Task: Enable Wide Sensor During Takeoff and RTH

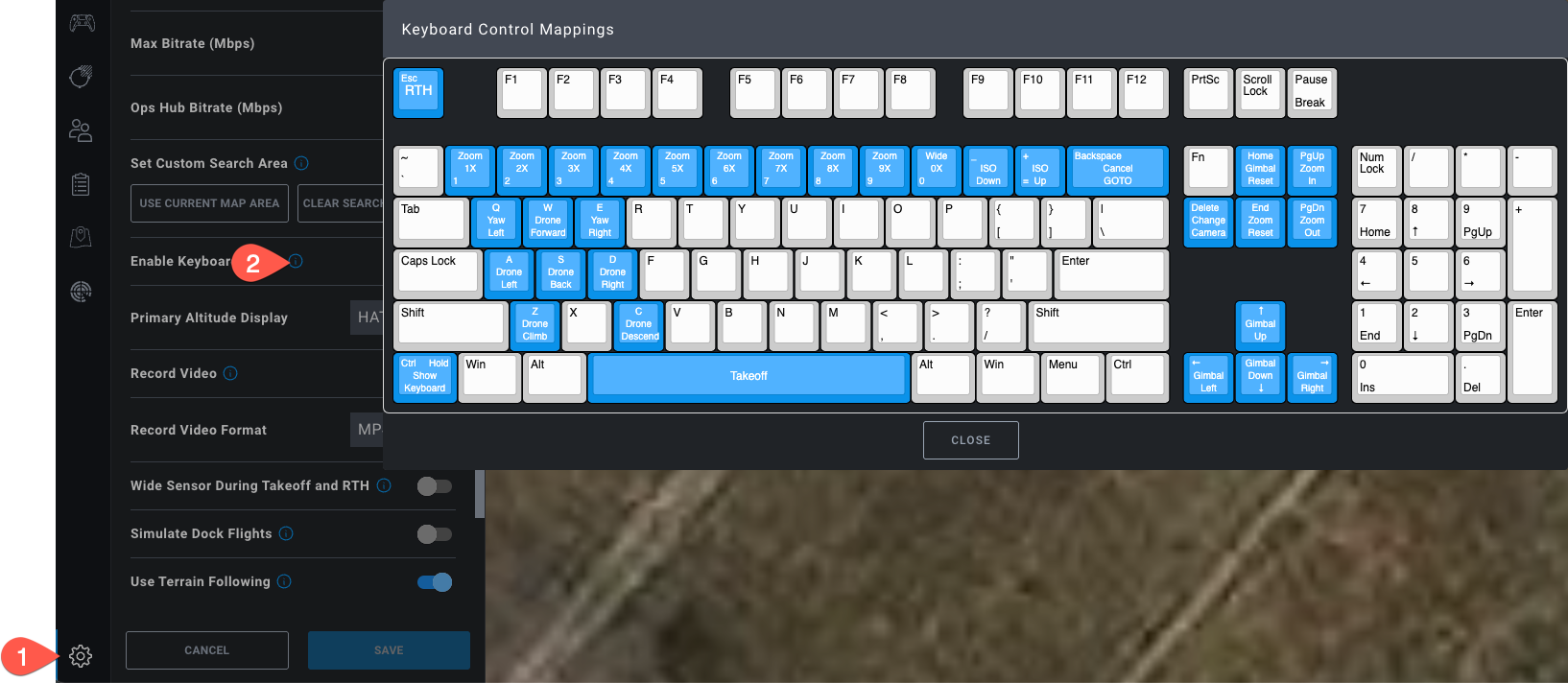Action: click(x=435, y=486)
